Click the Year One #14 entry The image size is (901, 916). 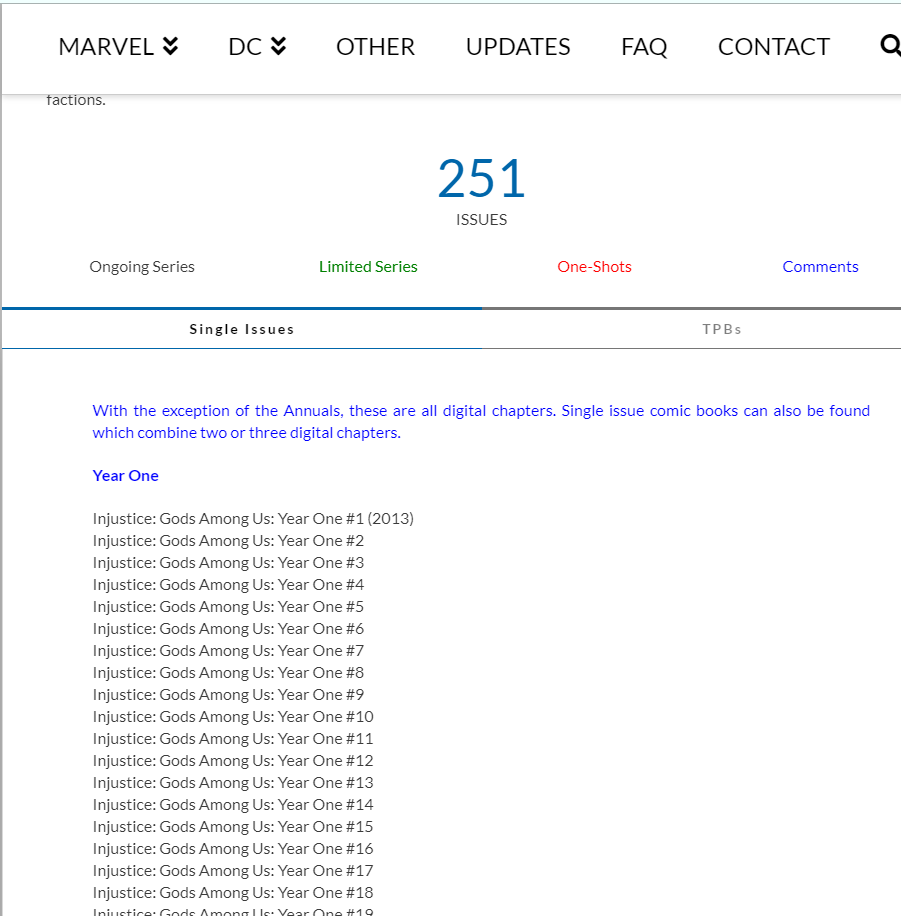[x=233, y=805]
